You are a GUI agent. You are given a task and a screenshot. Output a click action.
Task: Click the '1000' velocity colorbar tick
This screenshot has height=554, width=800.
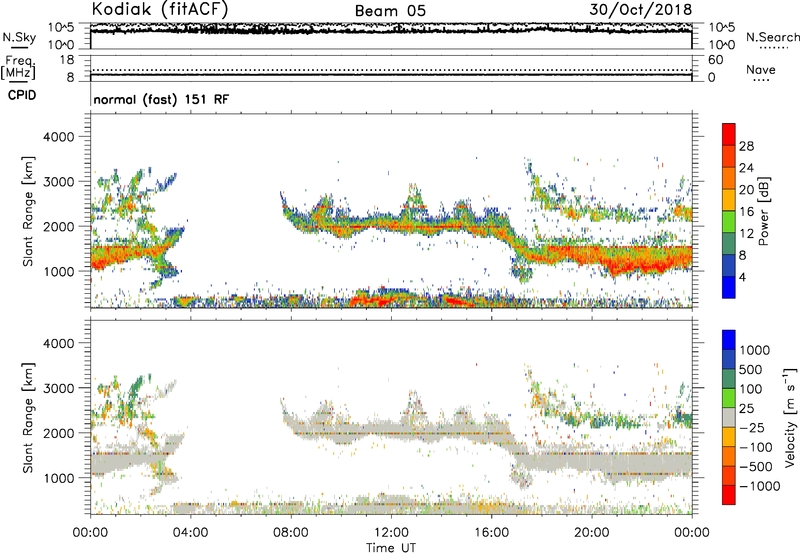point(755,350)
